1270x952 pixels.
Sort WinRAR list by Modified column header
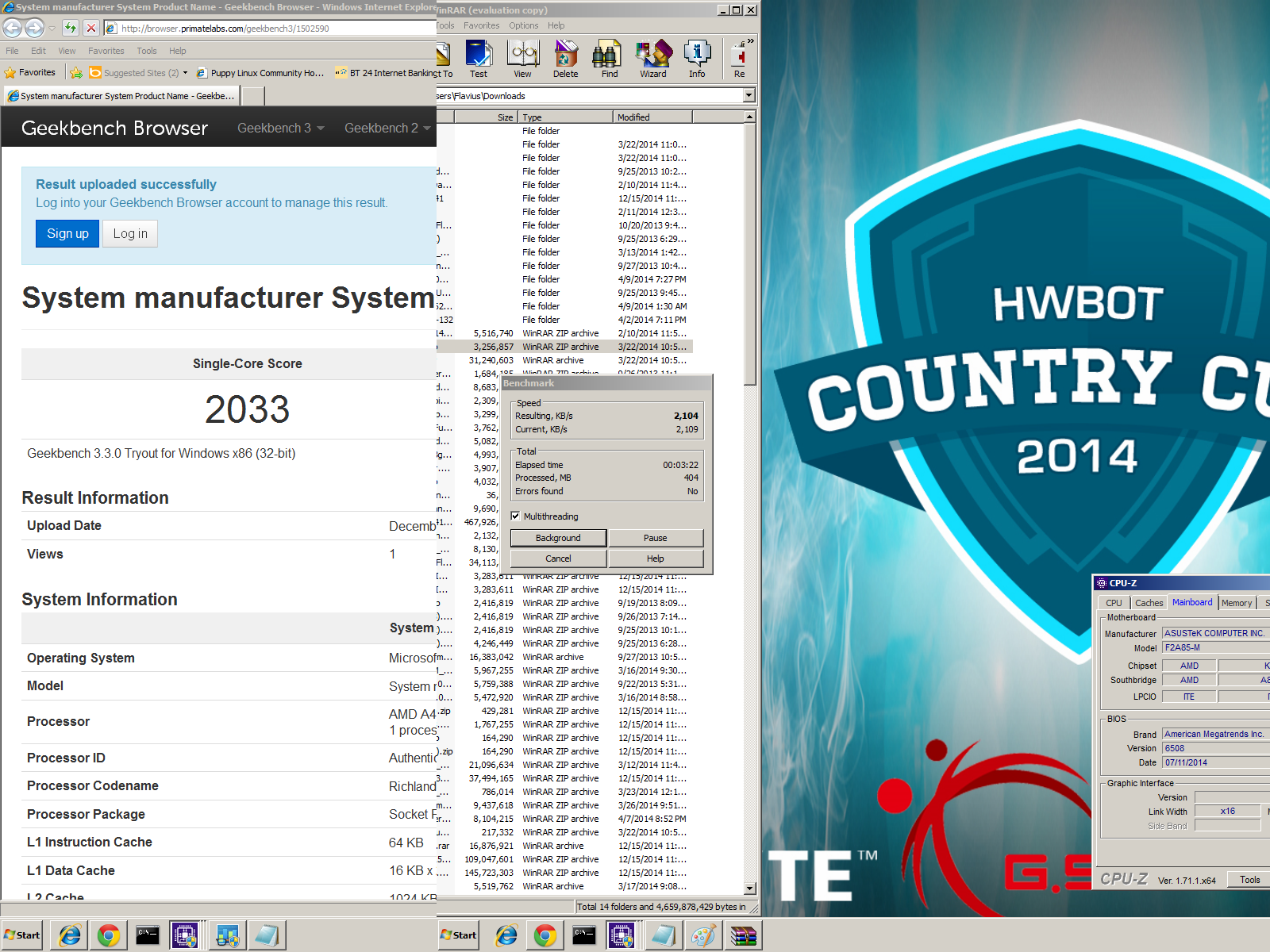[x=653, y=117]
